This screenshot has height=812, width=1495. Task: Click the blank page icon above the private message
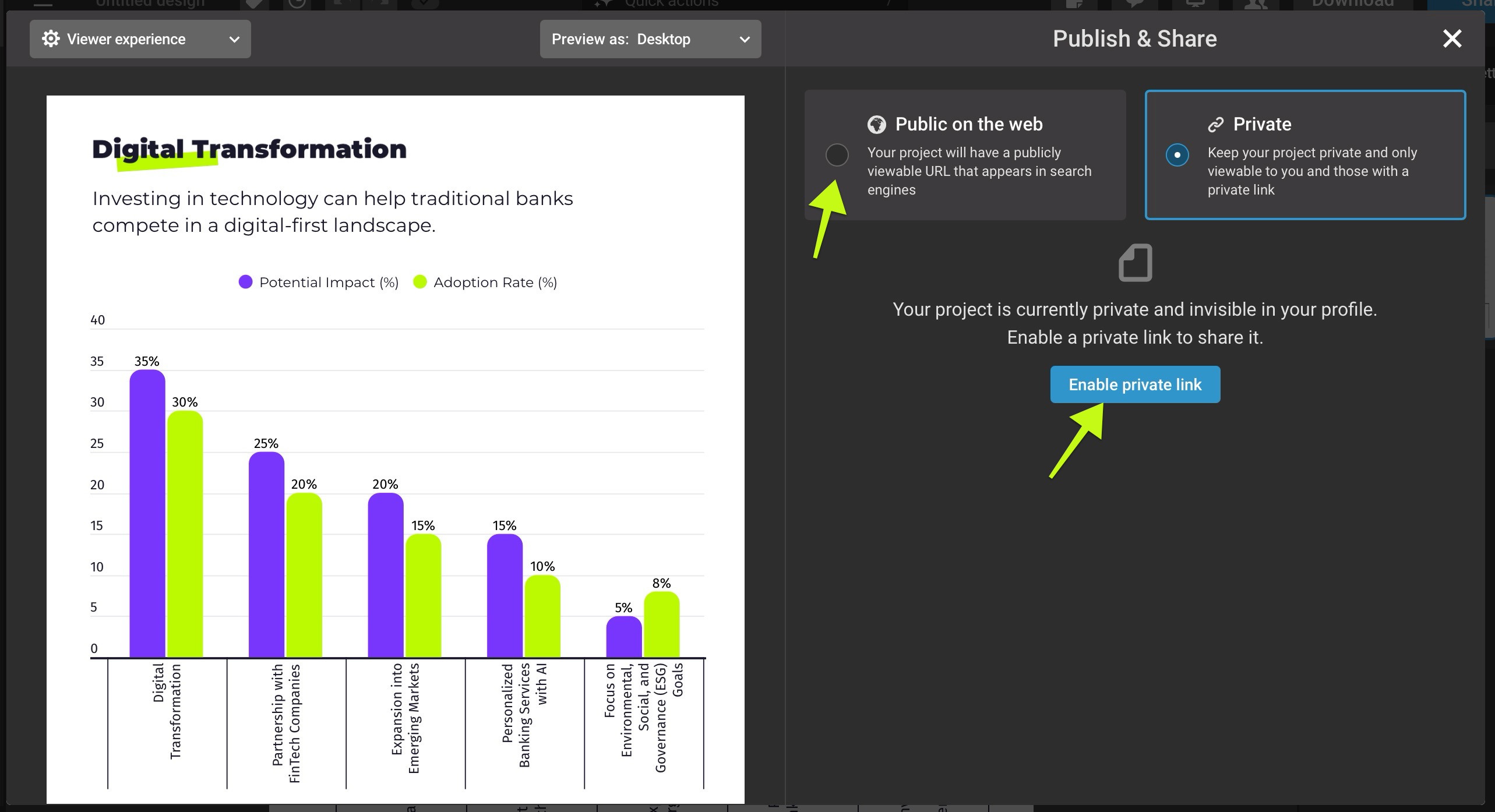[1135, 263]
